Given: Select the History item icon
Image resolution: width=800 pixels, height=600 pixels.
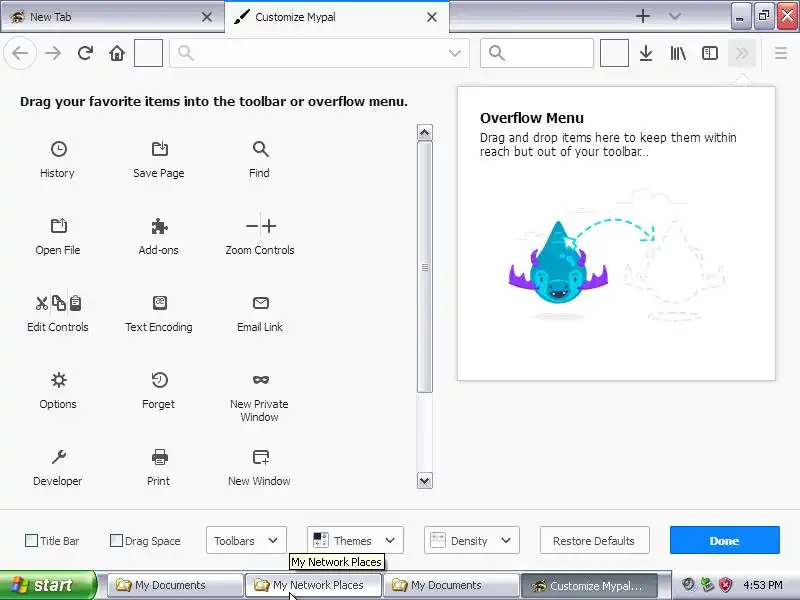Looking at the screenshot, I should pyautogui.click(x=59, y=149).
